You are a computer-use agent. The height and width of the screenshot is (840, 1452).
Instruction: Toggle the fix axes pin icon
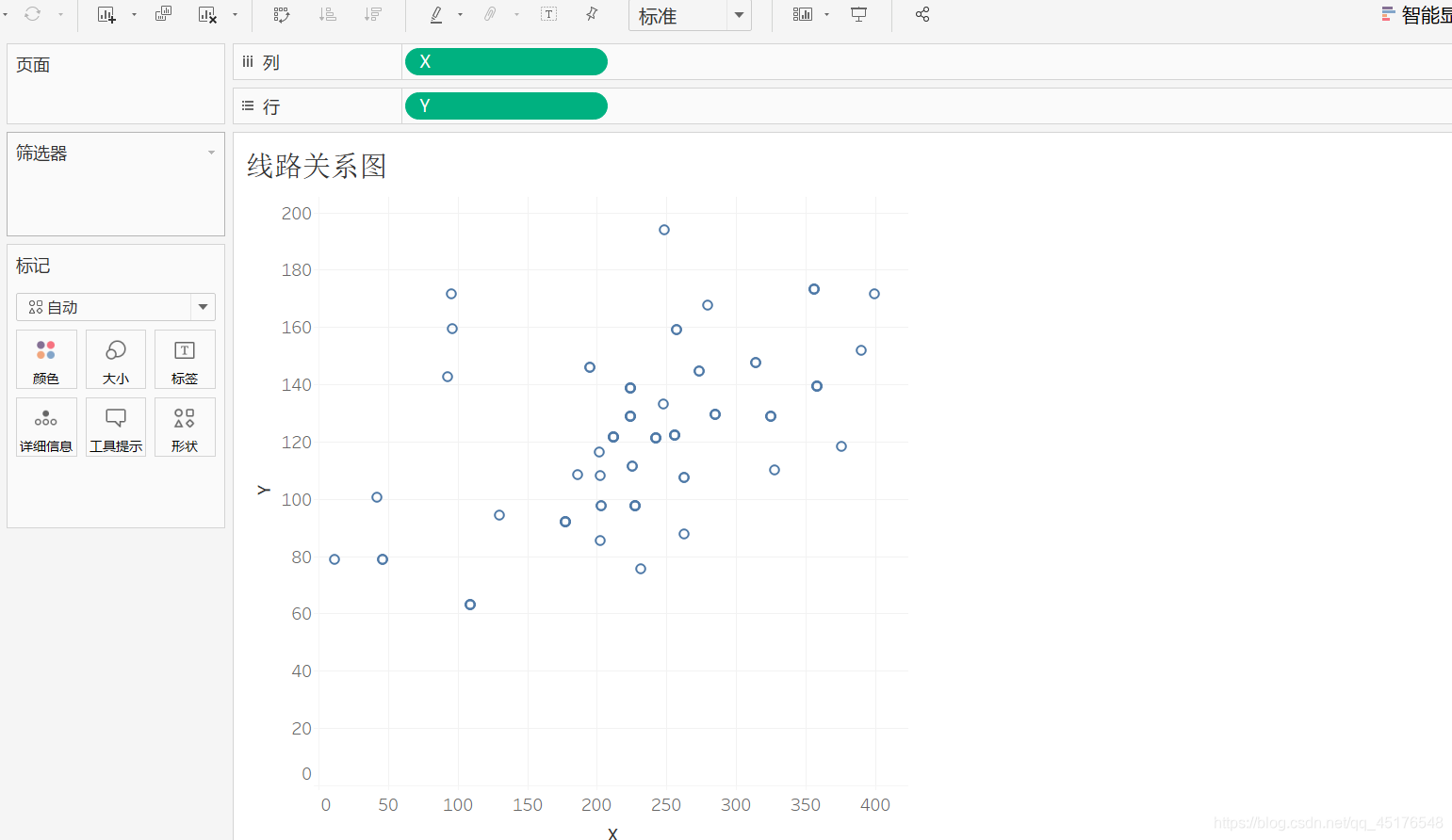(592, 14)
